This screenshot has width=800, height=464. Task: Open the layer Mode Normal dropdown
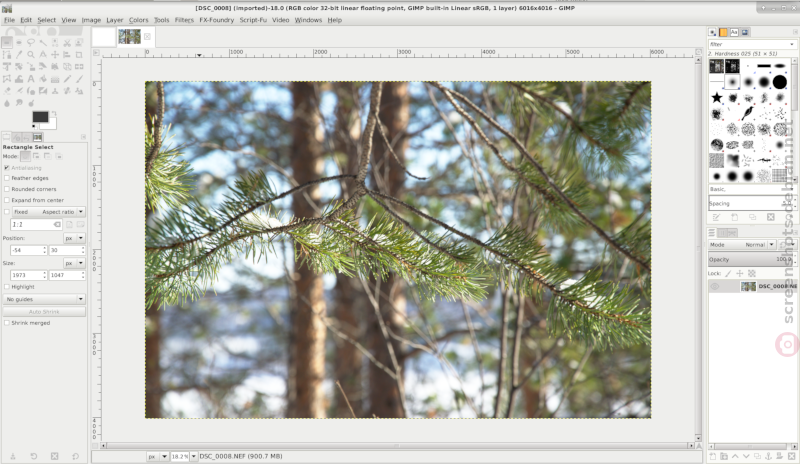[x=742, y=245]
